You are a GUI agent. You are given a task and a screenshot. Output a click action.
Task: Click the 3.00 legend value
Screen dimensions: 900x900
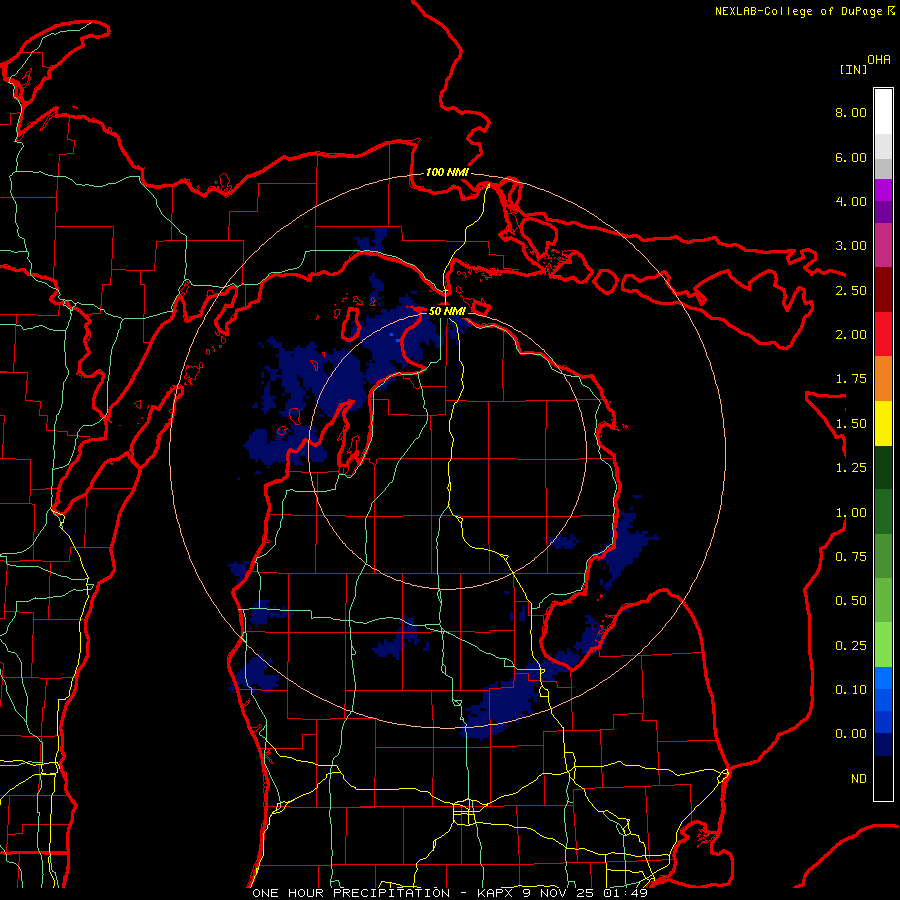[851, 246]
